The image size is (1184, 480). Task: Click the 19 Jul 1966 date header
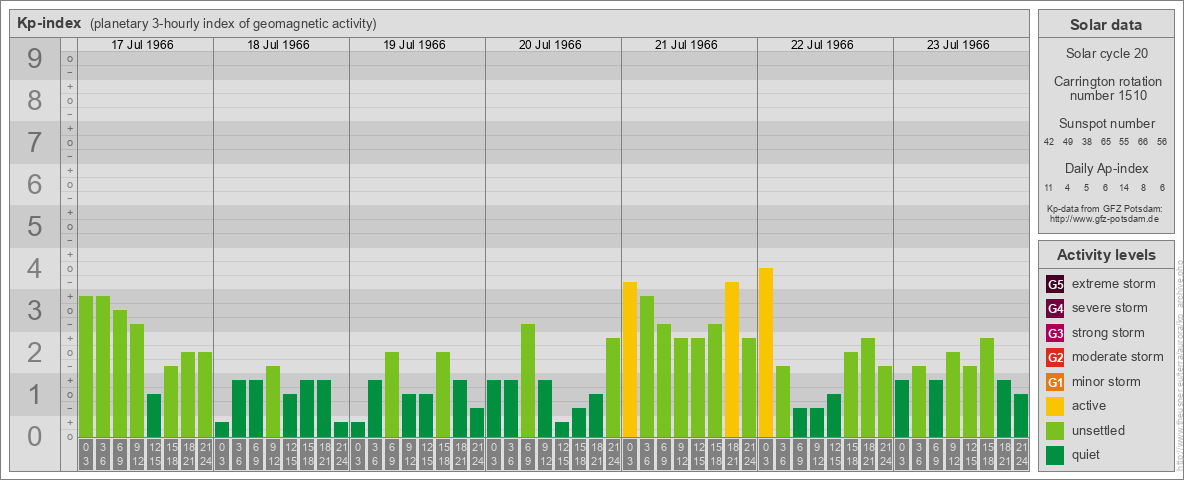pos(415,45)
